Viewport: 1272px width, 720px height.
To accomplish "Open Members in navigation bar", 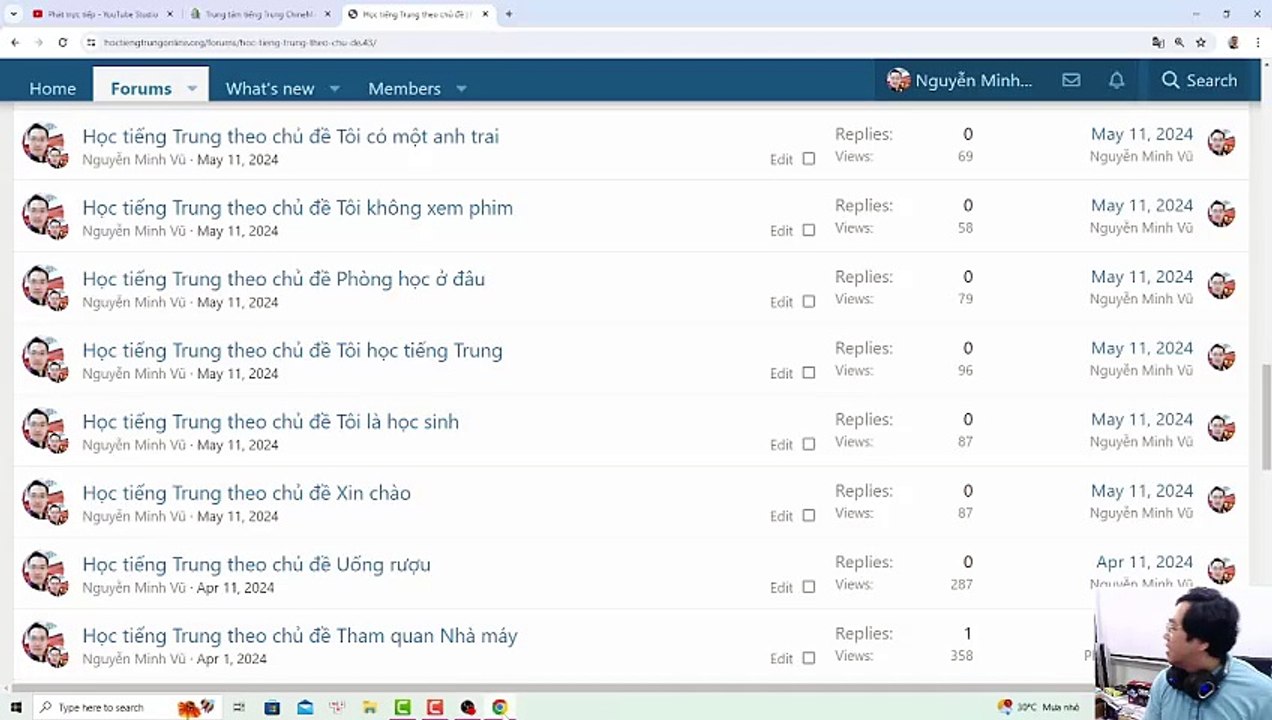I will point(404,89).
